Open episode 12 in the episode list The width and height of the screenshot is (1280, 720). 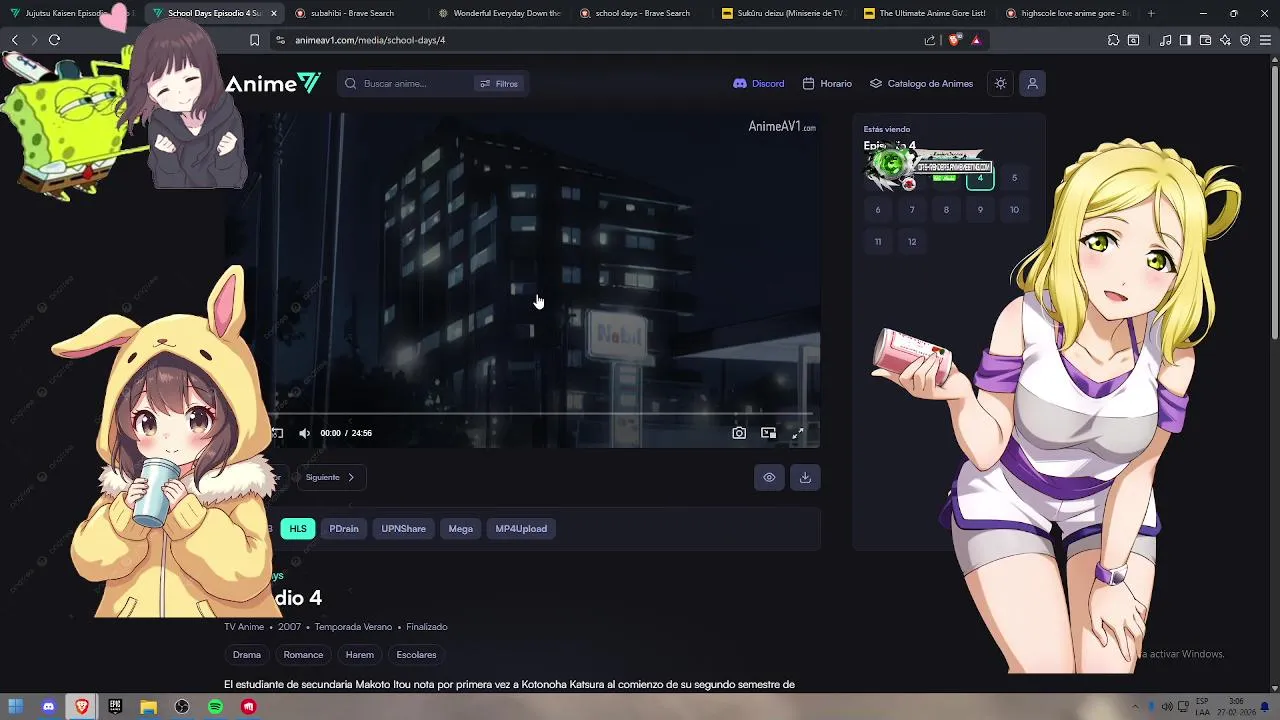912,242
